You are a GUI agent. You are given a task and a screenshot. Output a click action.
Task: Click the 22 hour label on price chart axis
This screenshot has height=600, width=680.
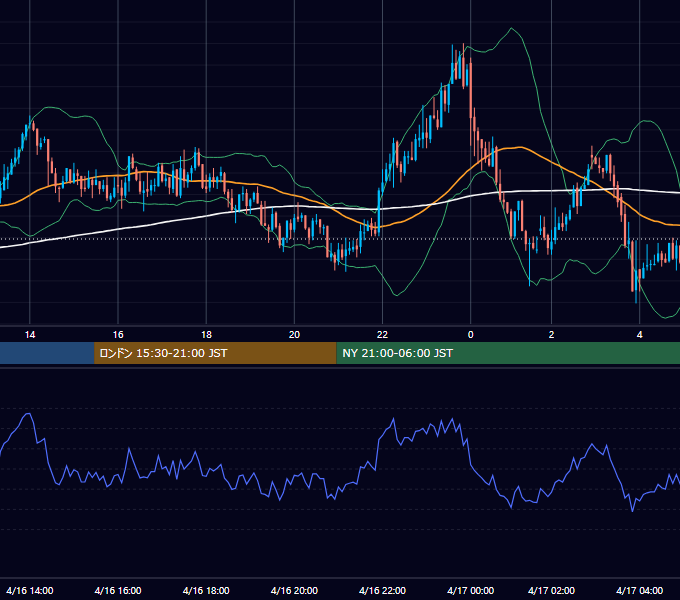click(382, 335)
